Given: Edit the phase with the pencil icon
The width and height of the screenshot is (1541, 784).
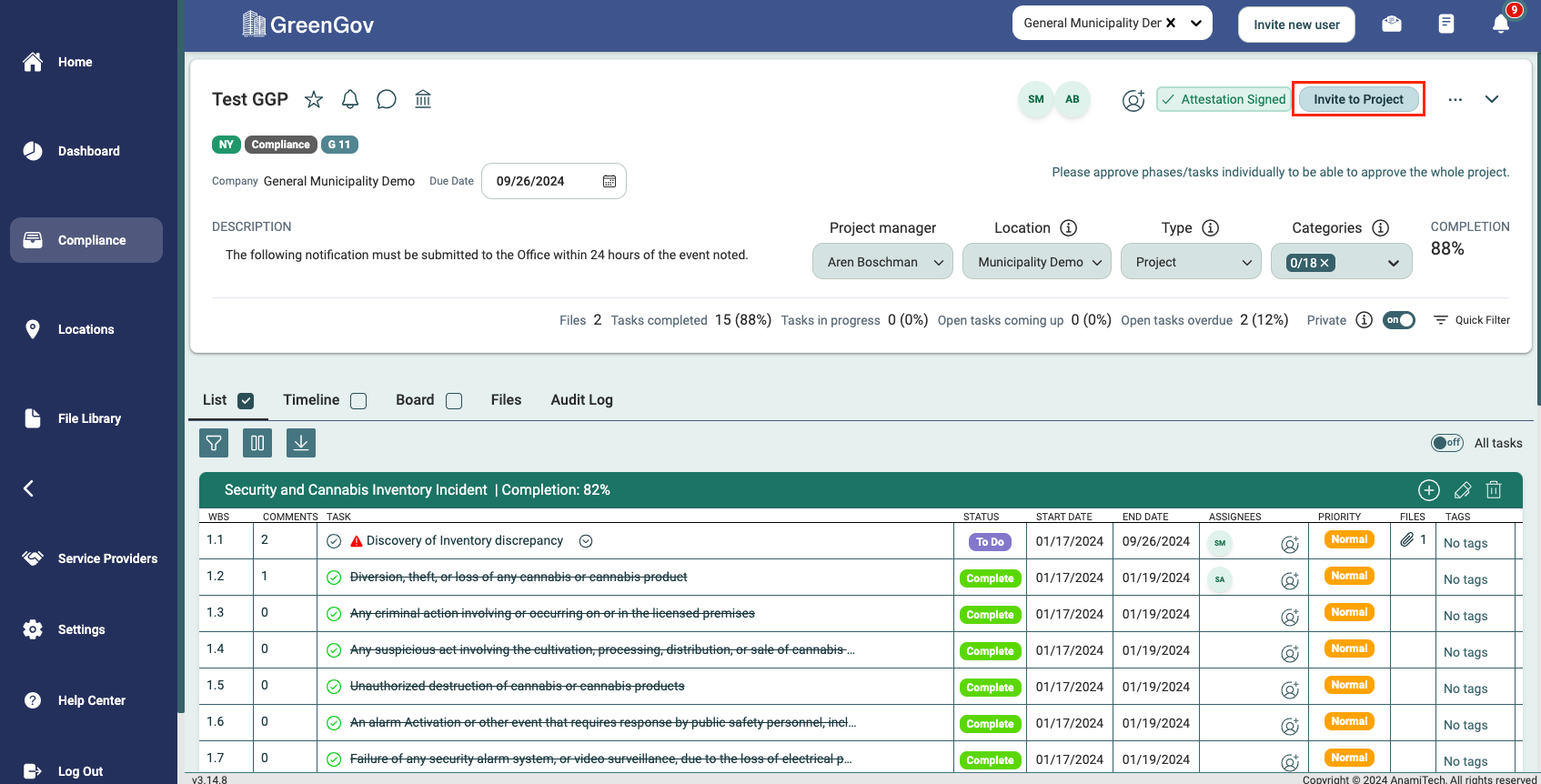Looking at the screenshot, I should pos(1463,490).
